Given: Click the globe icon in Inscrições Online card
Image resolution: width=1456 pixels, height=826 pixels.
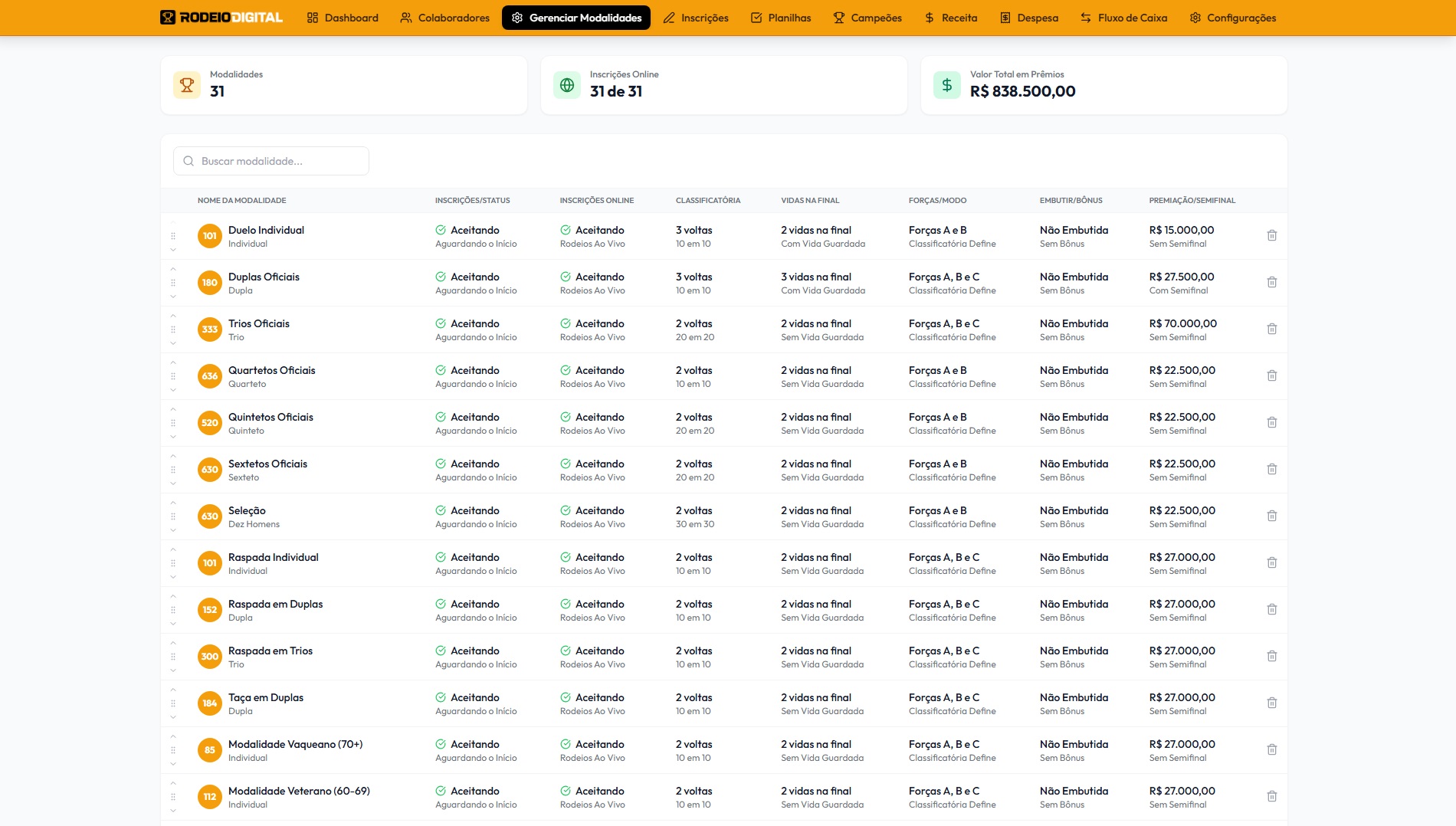Looking at the screenshot, I should tap(567, 85).
